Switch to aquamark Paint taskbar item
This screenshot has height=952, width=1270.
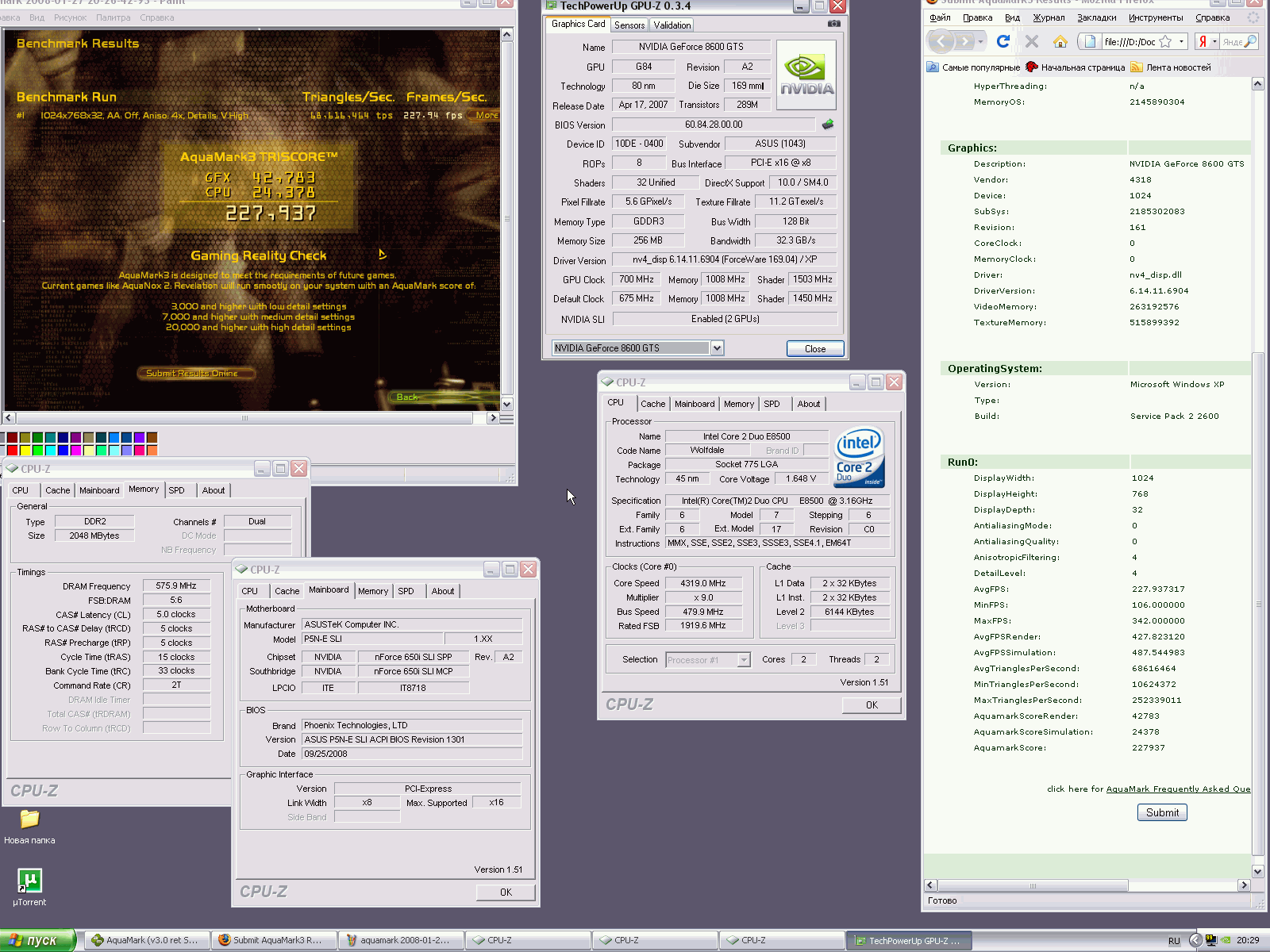pyautogui.click(x=401, y=940)
